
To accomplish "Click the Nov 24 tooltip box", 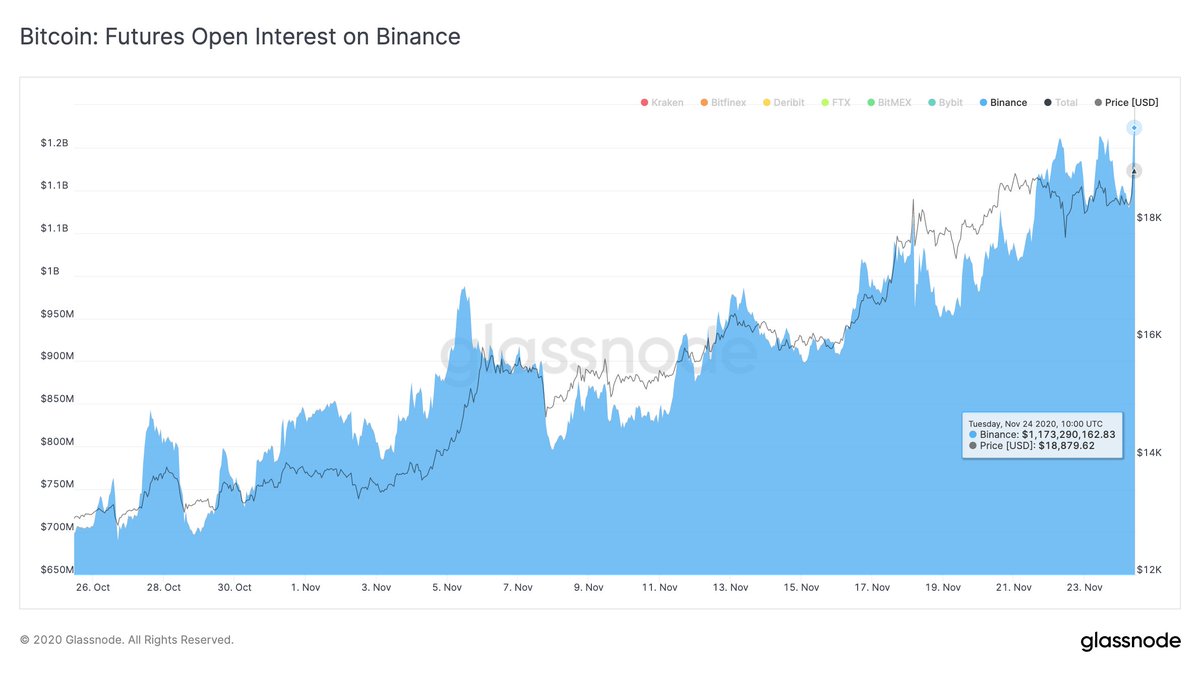I will 1042,434.
